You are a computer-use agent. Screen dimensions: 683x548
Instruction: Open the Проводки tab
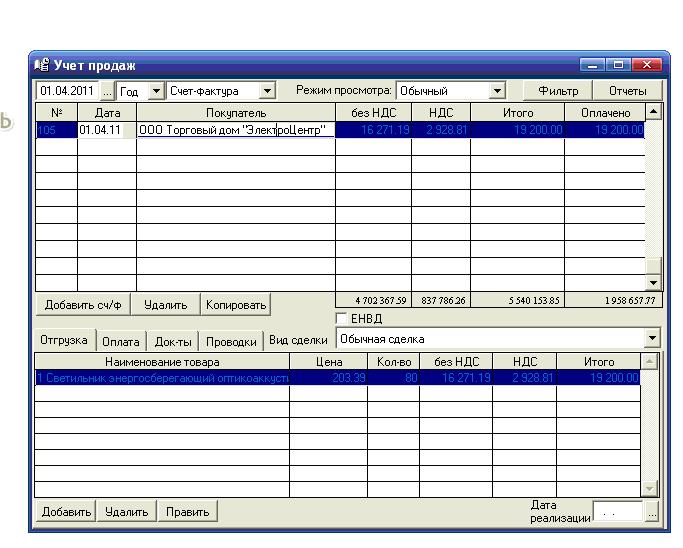click(231, 341)
